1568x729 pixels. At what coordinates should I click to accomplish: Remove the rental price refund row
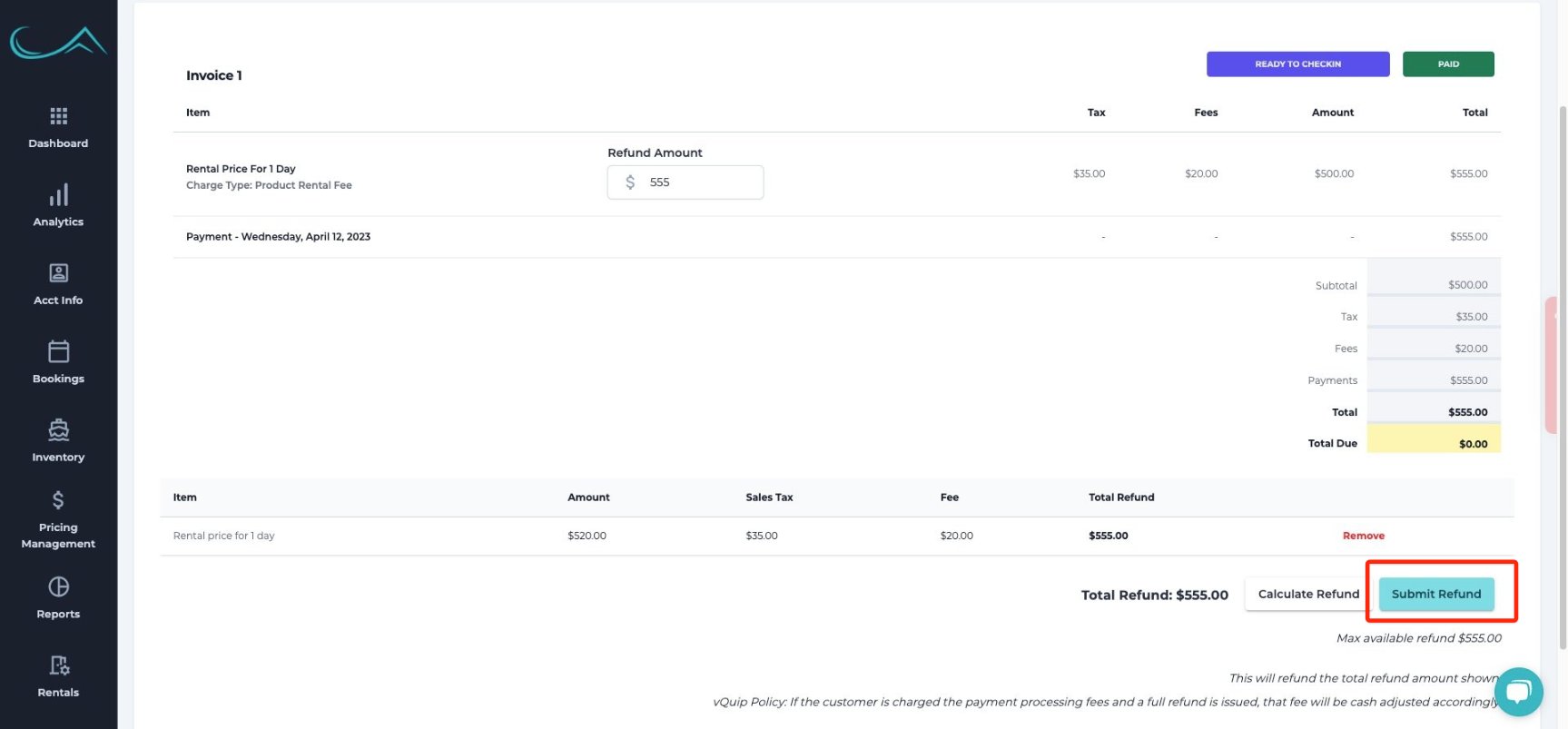click(x=1363, y=536)
